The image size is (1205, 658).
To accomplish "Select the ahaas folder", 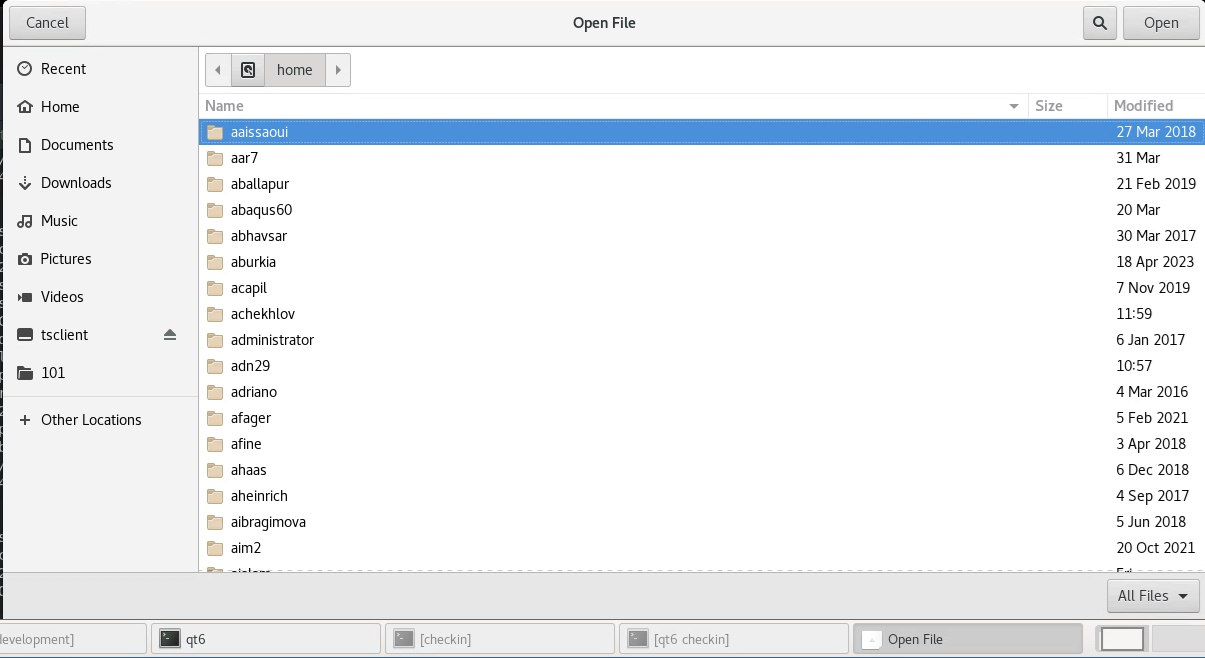I will 702,470.
